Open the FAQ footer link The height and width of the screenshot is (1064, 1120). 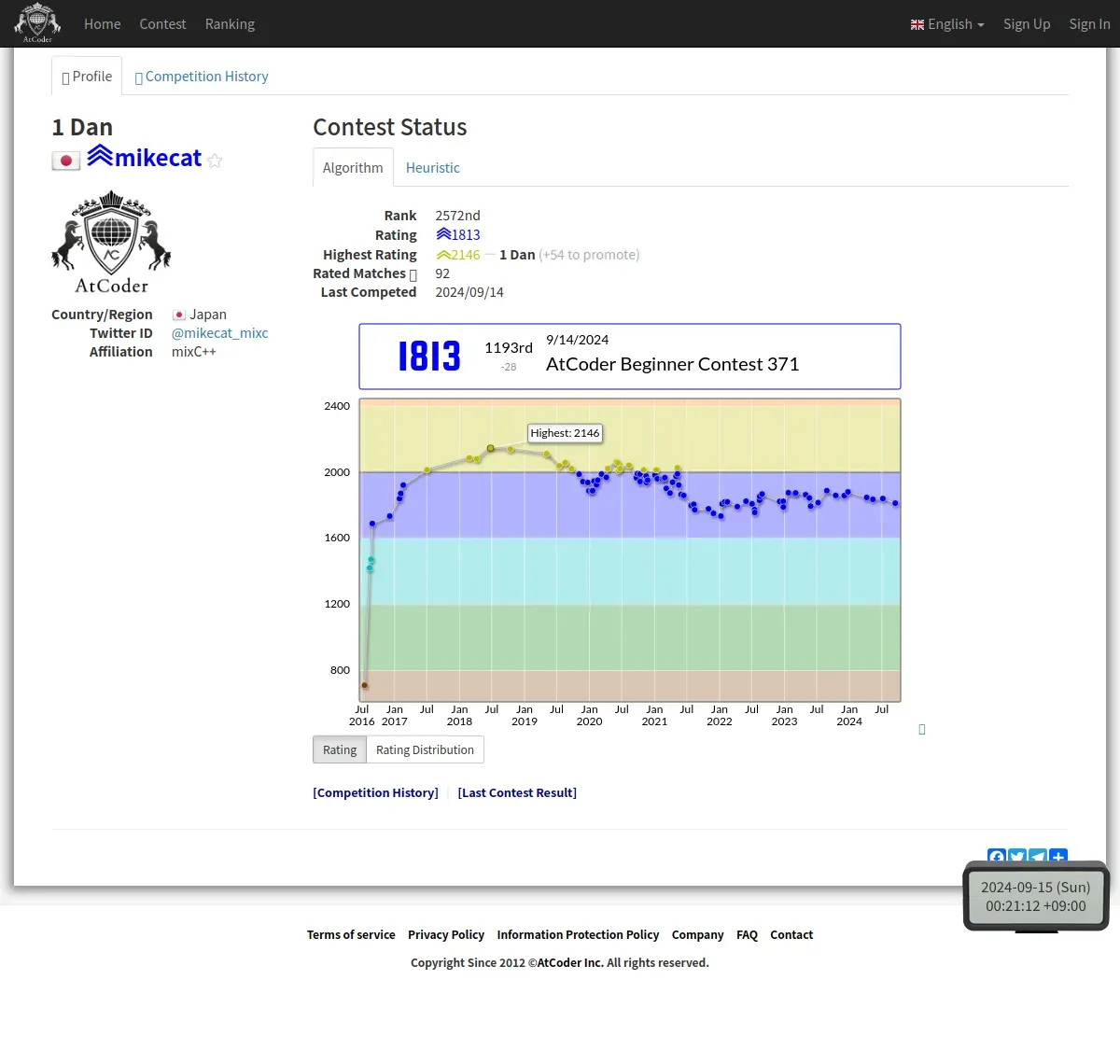(x=747, y=934)
